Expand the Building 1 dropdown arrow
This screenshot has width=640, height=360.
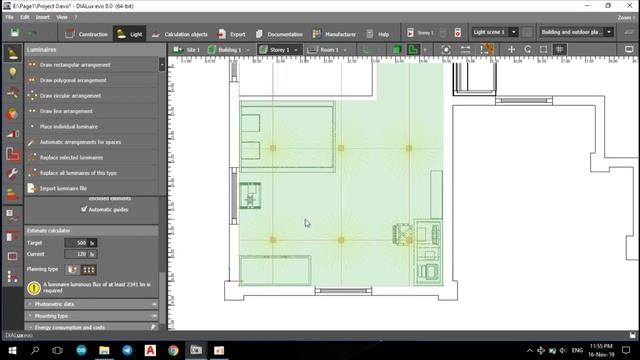[248, 50]
